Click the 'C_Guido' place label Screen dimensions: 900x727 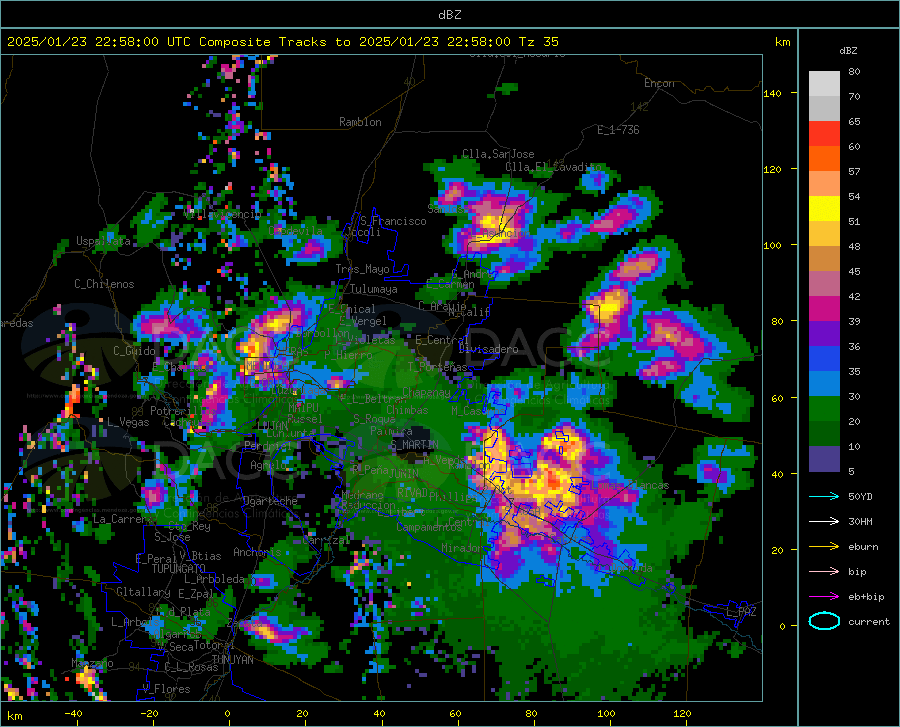[134, 351]
